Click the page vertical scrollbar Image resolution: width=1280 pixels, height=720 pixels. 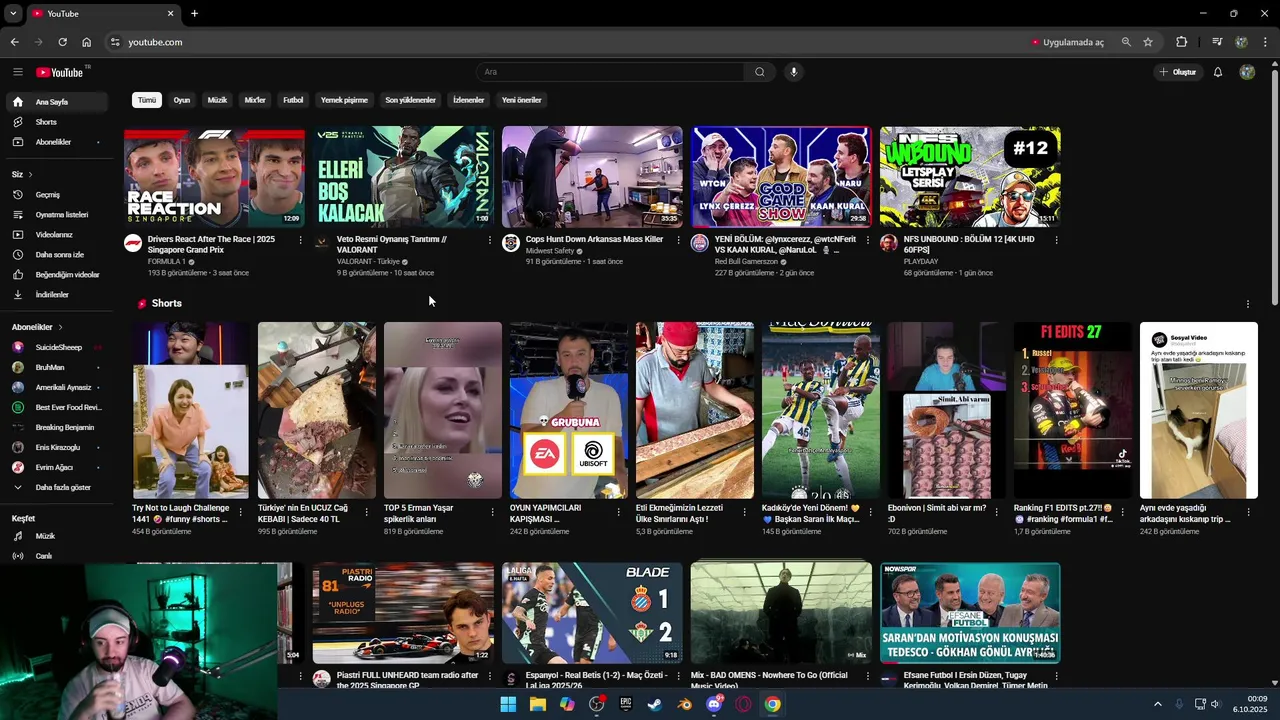click(x=1274, y=185)
